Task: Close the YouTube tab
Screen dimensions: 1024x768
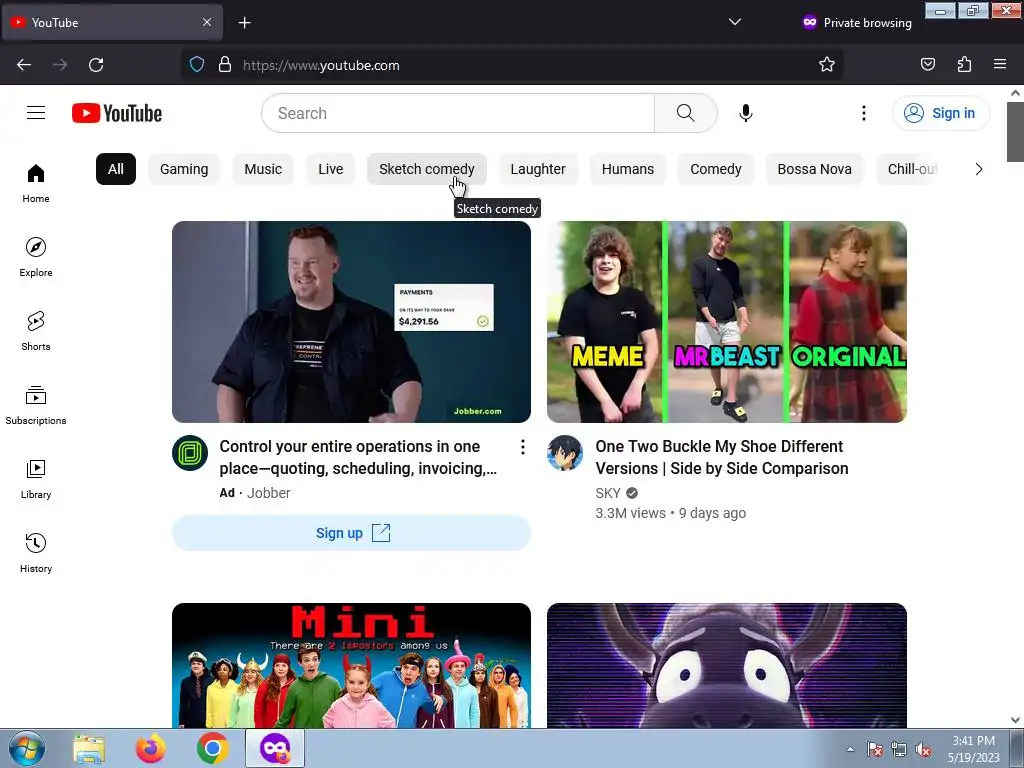Action: (207, 22)
